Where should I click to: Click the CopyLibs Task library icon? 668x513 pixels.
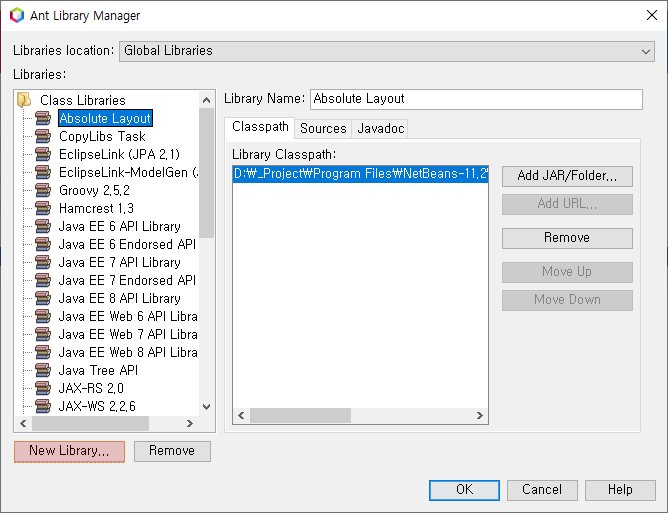pos(43,136)
